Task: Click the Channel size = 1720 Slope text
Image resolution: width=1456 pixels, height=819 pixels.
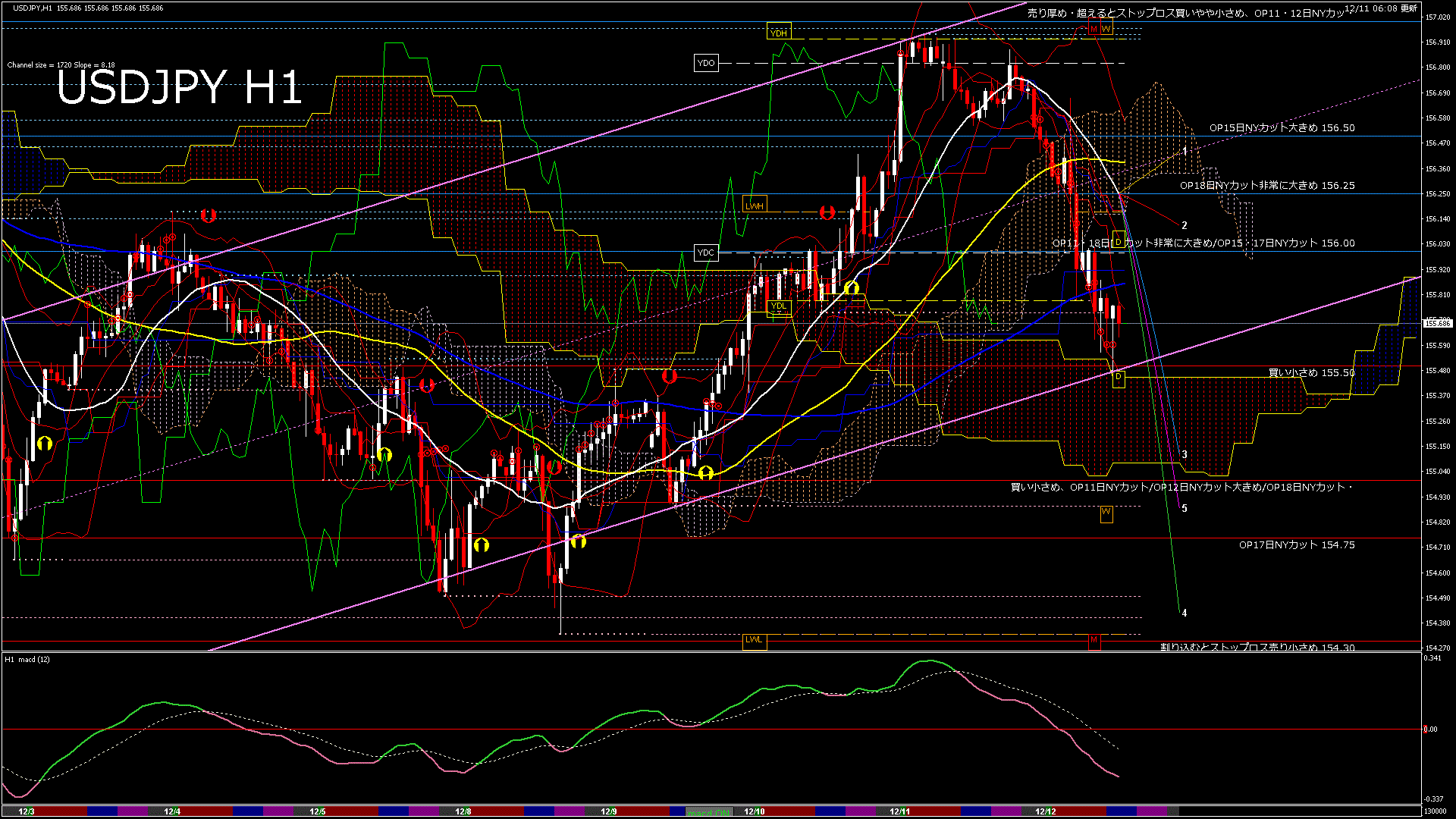Action: [59, 64]
